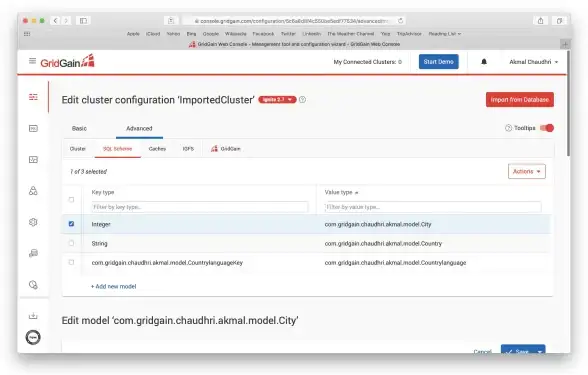This screenshot has height=375, width=588.
Task: Open the Akmal Chaudhri user menu
Action: click(x=533, y=62)
